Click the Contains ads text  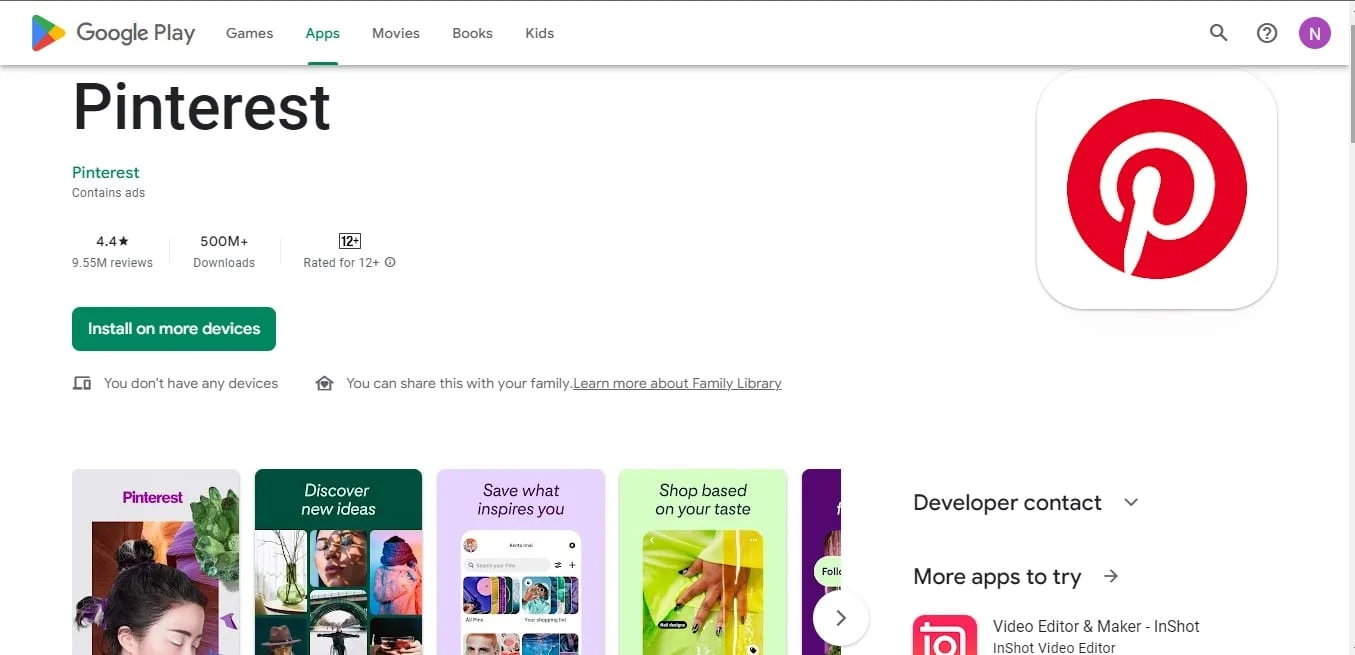coord(108,193)
